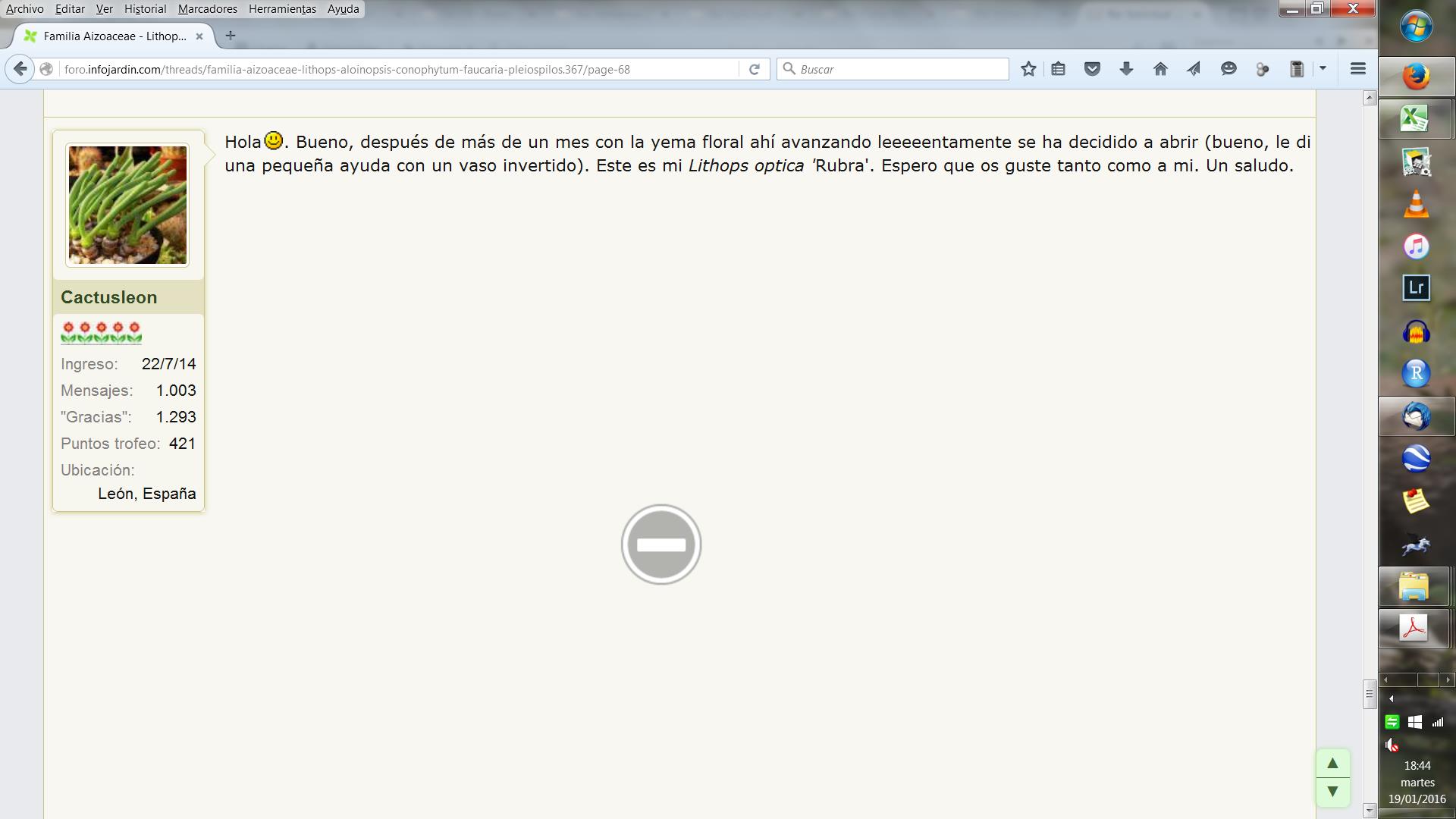Go to the home page icon
Viewport: 1456px width, 819px height.
coord(1160,69)
